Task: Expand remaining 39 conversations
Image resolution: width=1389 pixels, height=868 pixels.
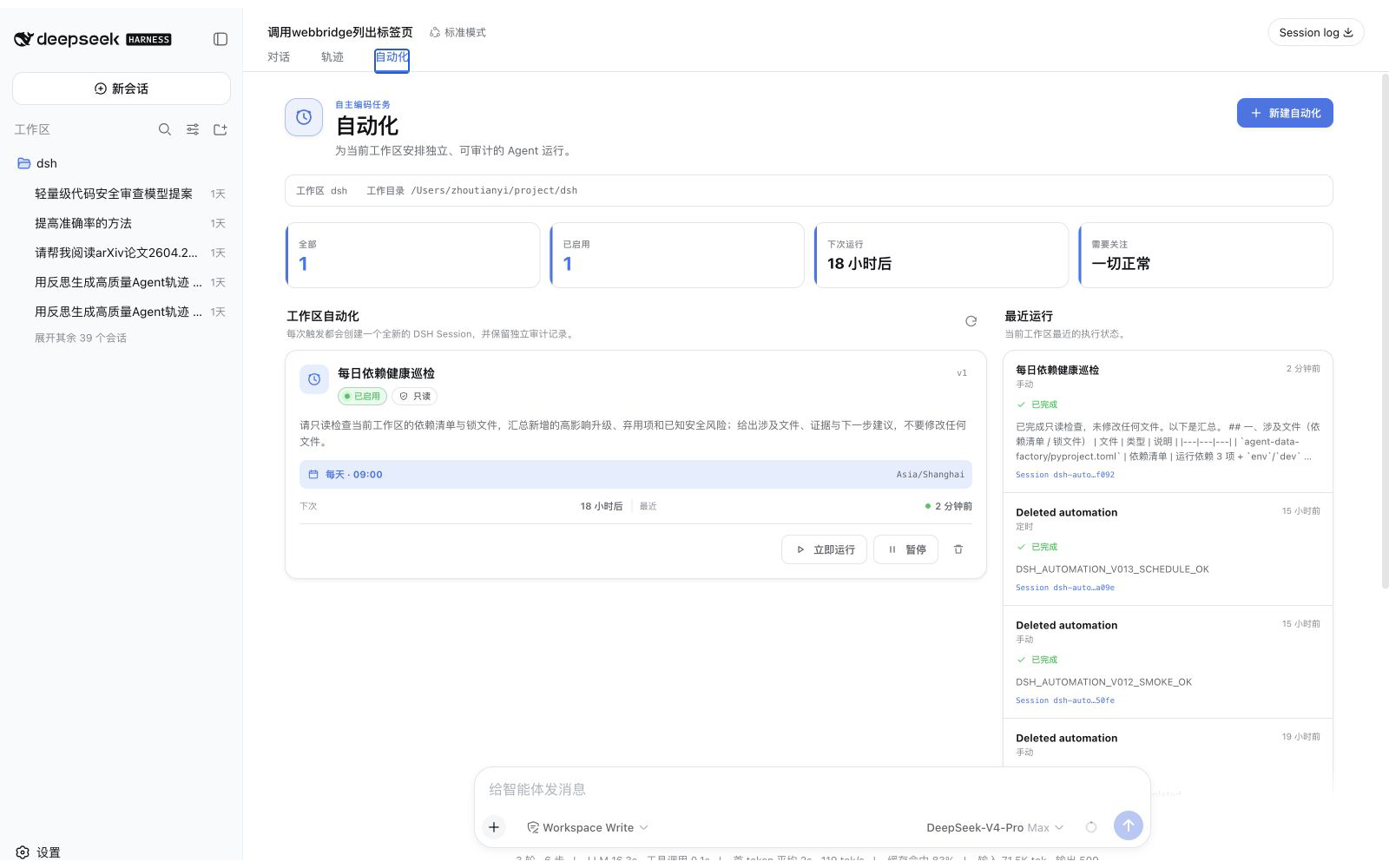Action: (81, 338)
